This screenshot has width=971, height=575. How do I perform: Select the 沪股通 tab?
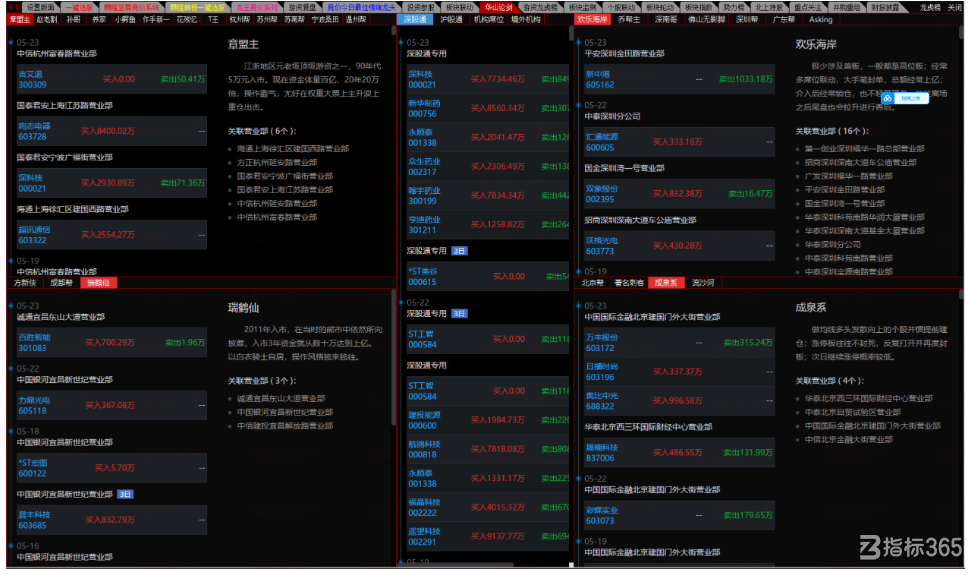pyautogui.click(x=451, y=19)
